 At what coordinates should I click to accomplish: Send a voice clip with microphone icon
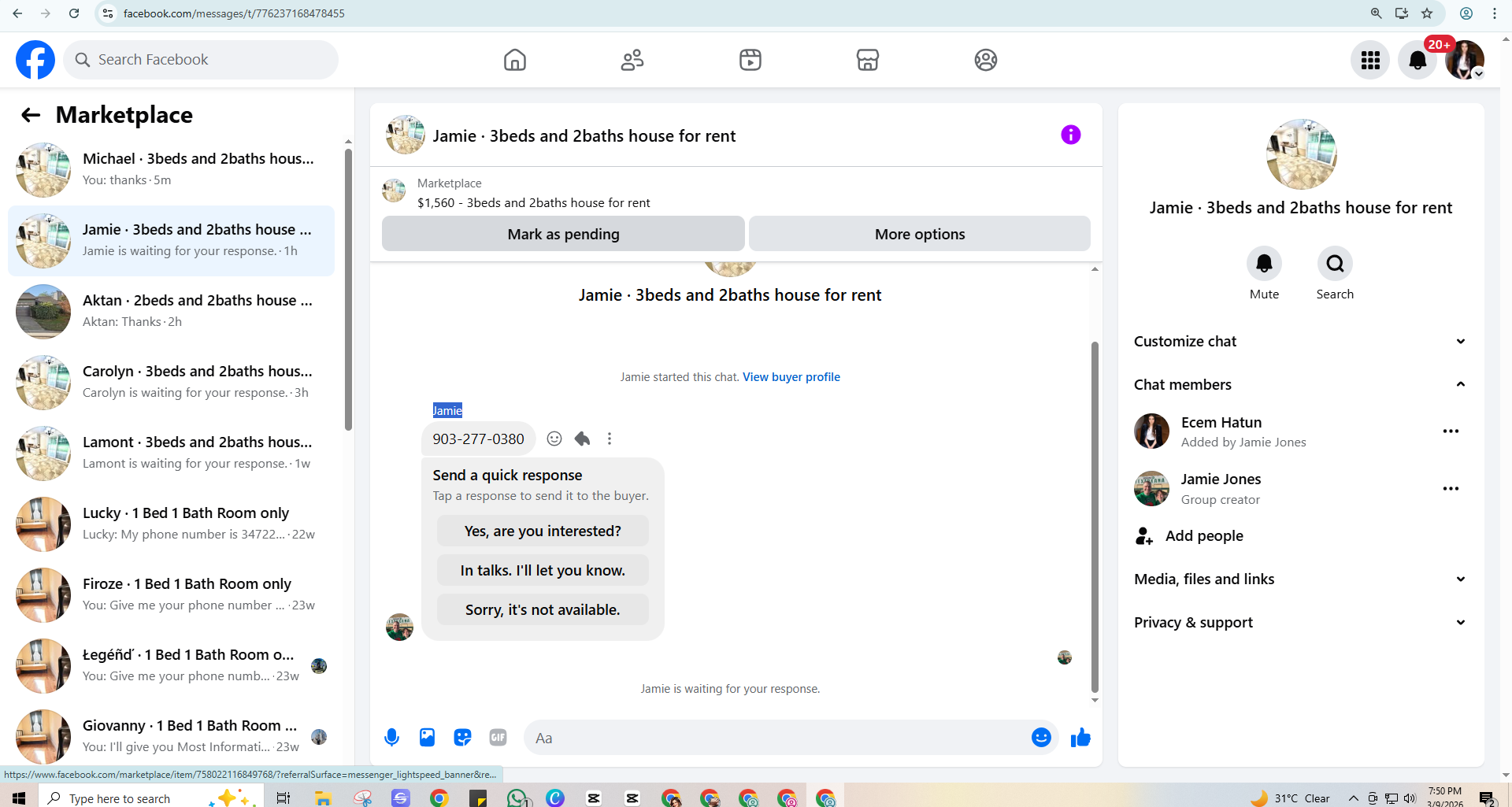point(391,738)
